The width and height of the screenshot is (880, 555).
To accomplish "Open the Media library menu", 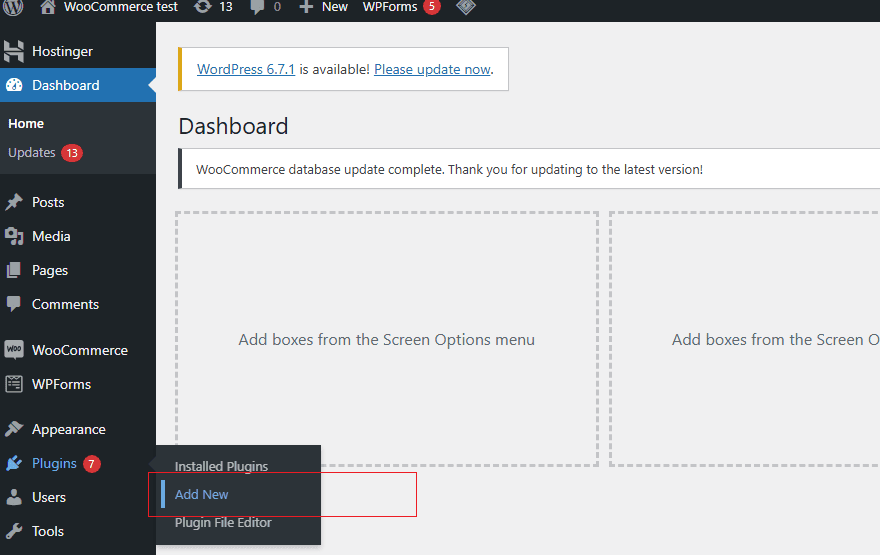I will click(50, 236).
